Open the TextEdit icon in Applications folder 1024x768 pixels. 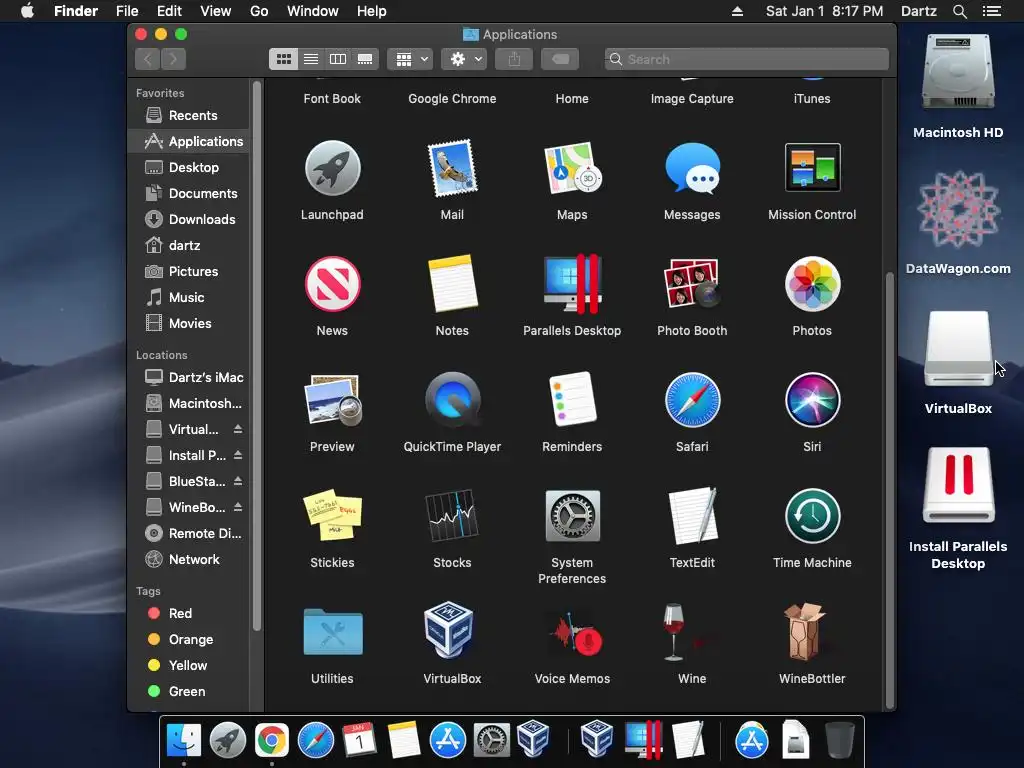point(692,515)
